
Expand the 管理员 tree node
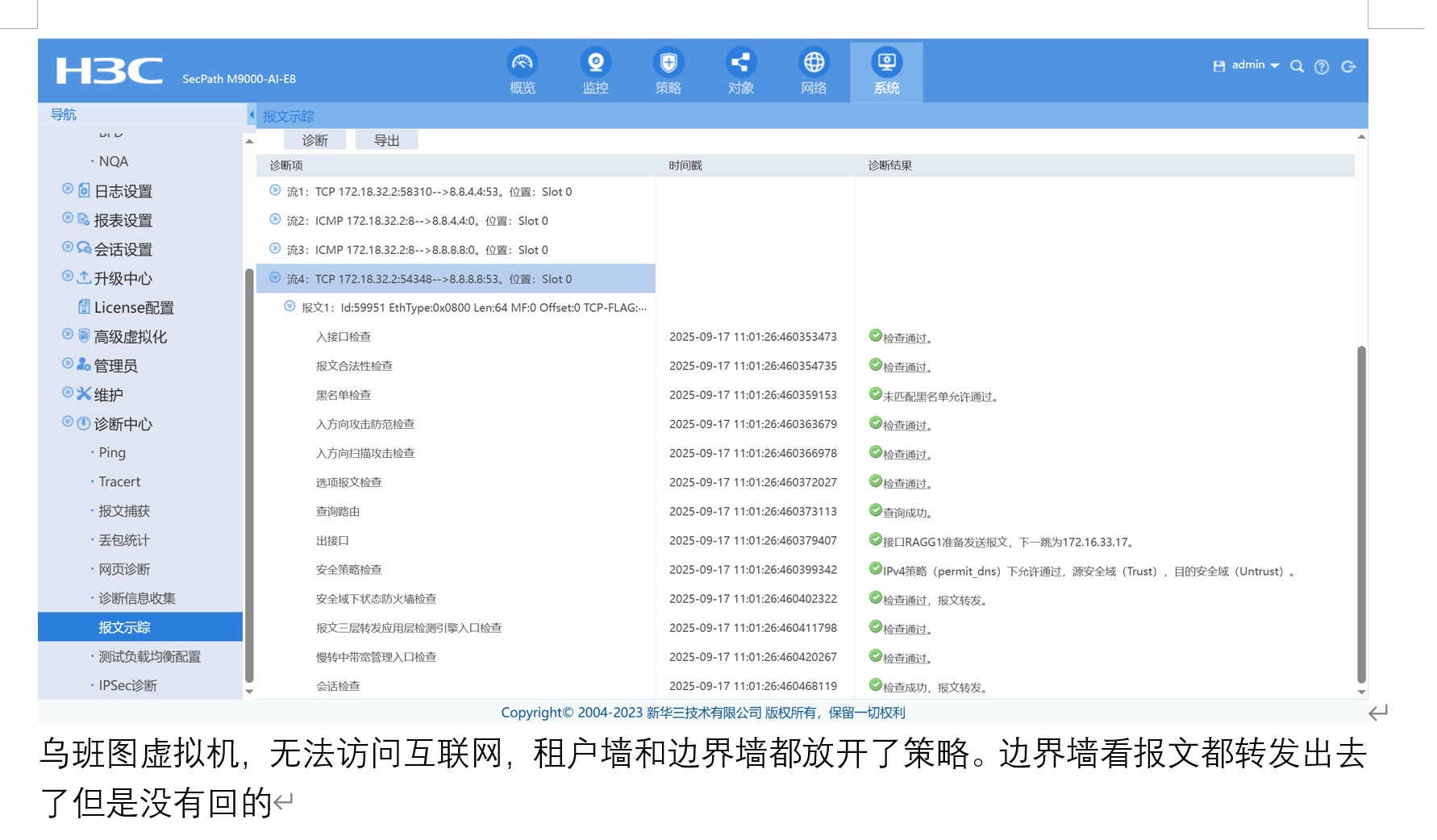click(68, 363)
